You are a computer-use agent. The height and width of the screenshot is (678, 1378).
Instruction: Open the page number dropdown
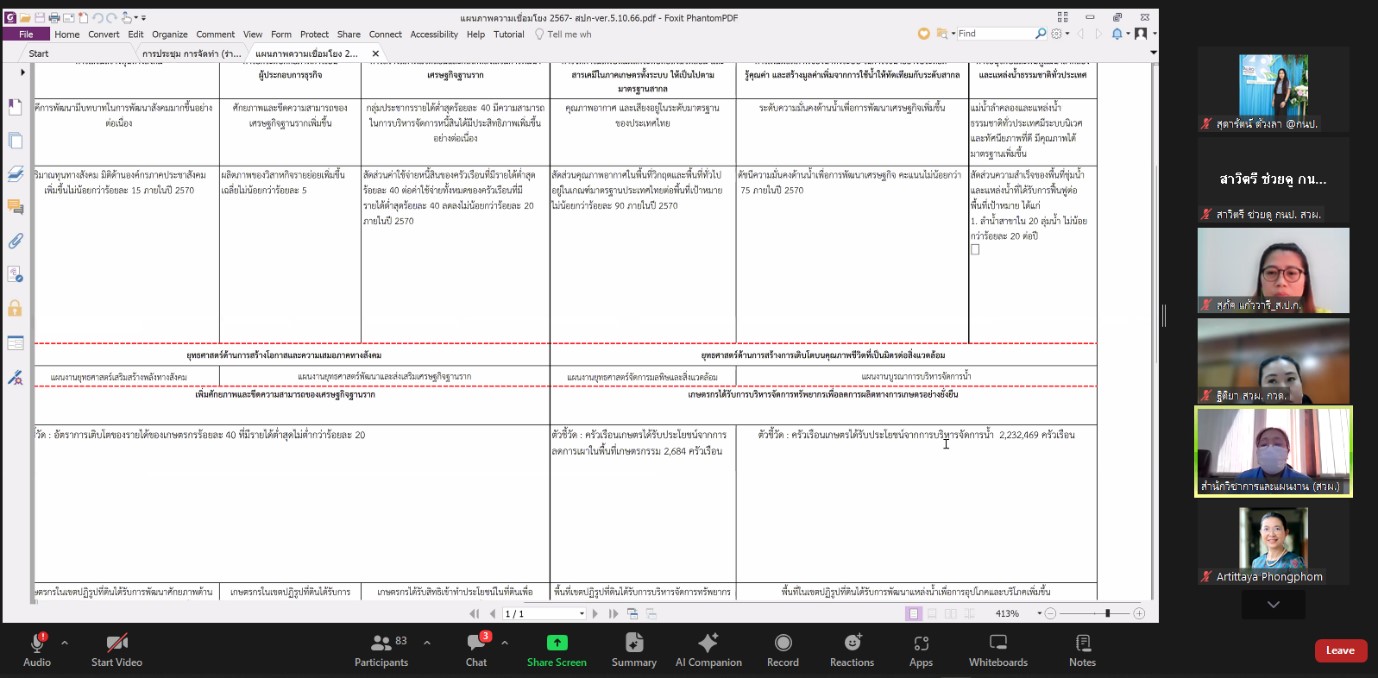[x=581, y=613]
